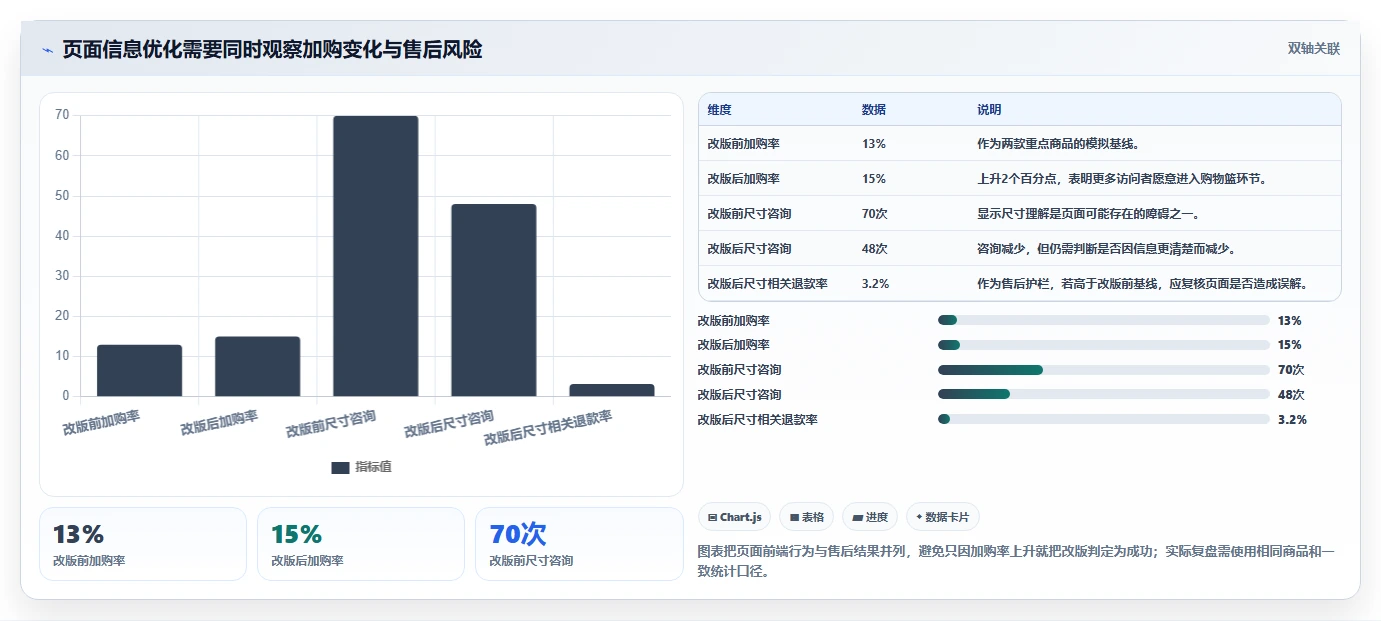The height and width of the screenshot is (621, 1381).
Task: Click description starting 显示尺寸理解
Action: 1088,214
